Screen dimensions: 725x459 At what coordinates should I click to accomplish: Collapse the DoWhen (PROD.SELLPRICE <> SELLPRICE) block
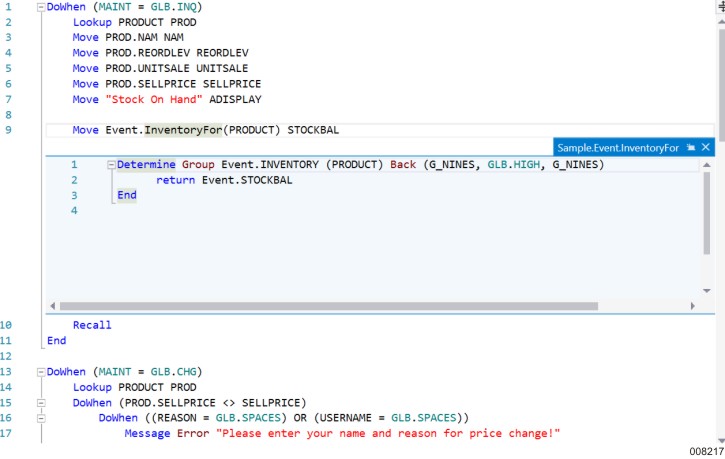(x=41, y=403)
